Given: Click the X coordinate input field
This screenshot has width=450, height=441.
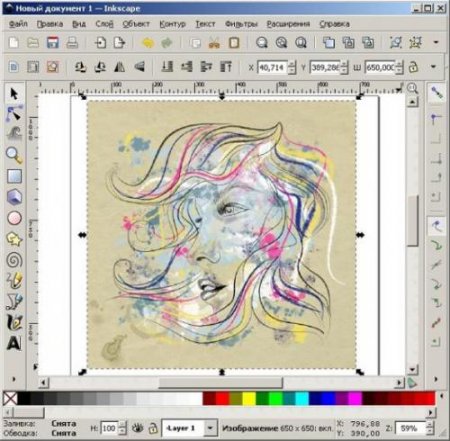Looking at the screenshot, I should 272,67.
